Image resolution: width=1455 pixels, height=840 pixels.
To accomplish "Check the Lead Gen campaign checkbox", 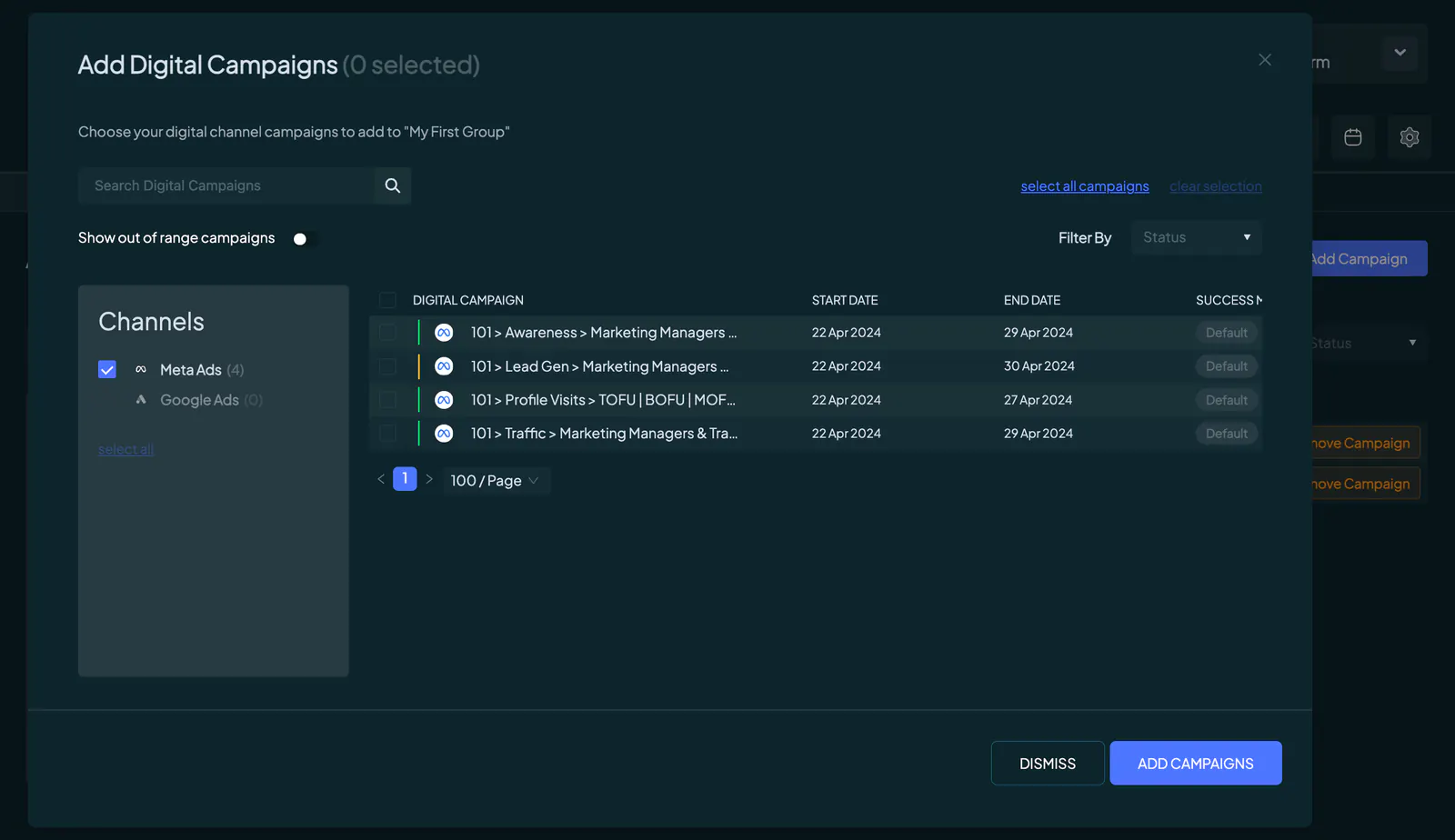I will [387, 366].
